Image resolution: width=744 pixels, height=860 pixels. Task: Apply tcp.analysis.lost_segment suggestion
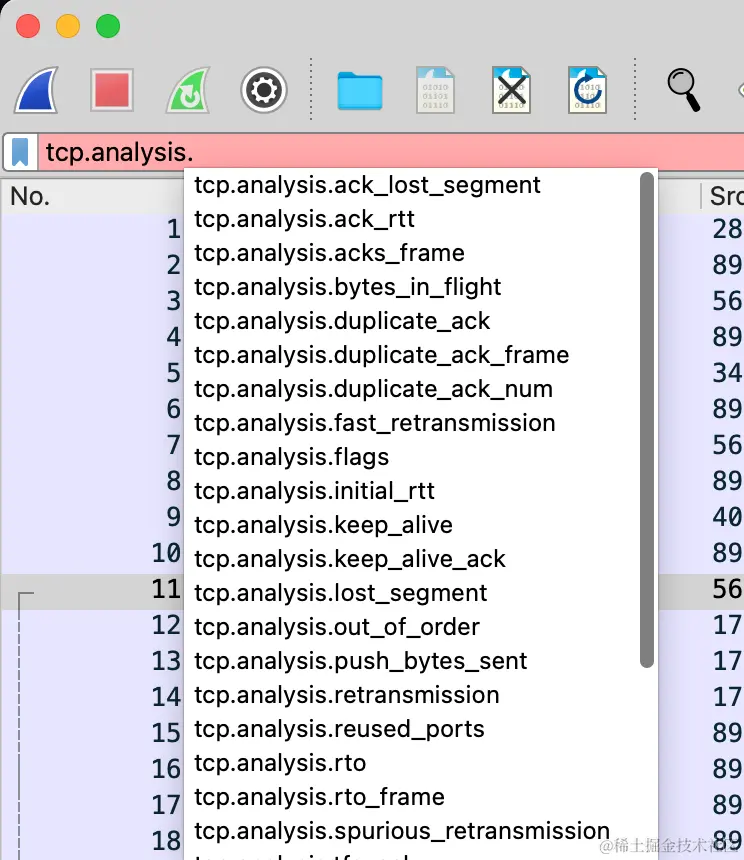(340, 593)
